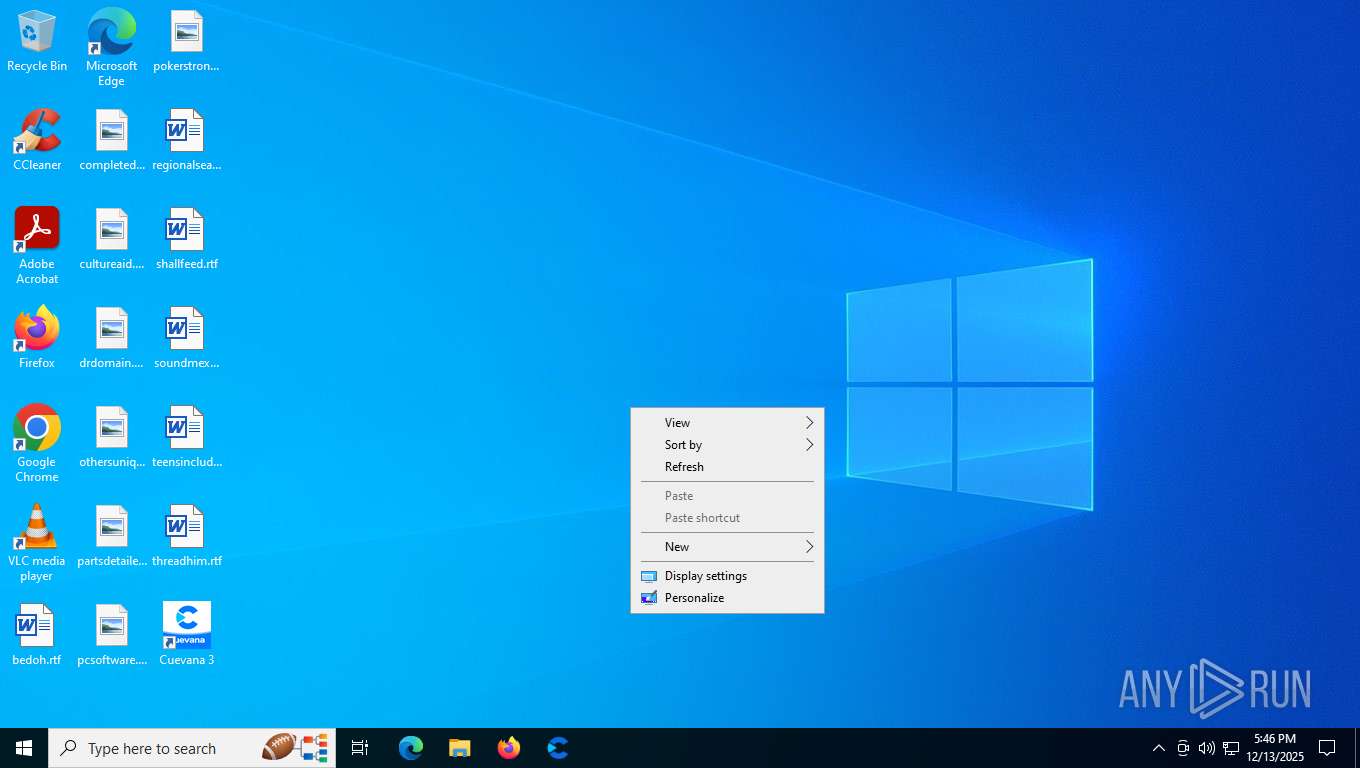This screenshot has width=1360, height=768.
Task: Choose Refresh from the context menu
Action: click(727, 467)
